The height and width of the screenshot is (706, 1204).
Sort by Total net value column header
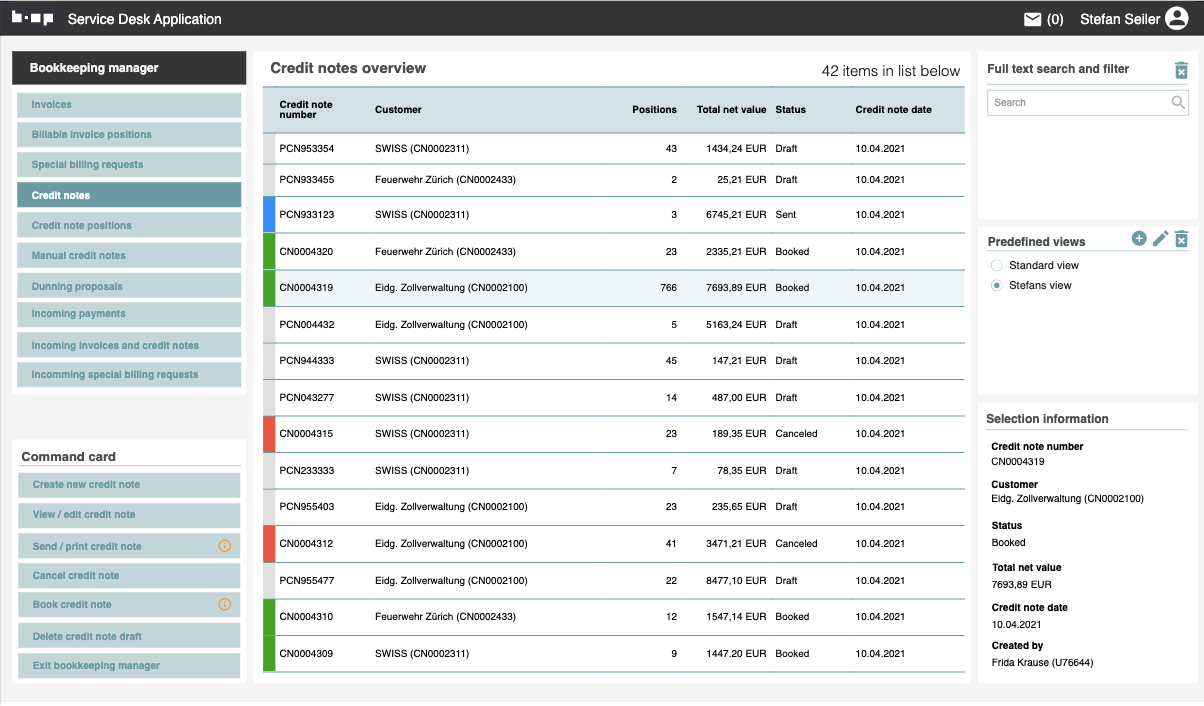click(x=731, y=110)
